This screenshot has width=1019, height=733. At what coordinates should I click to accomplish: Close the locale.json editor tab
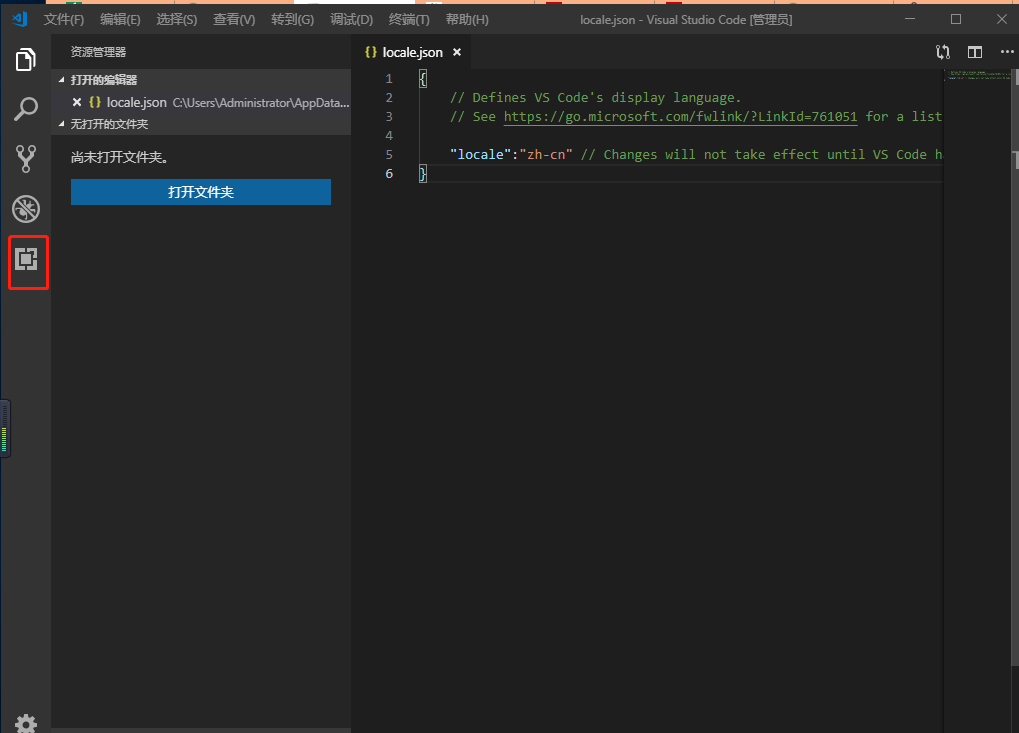coord(457,52)
